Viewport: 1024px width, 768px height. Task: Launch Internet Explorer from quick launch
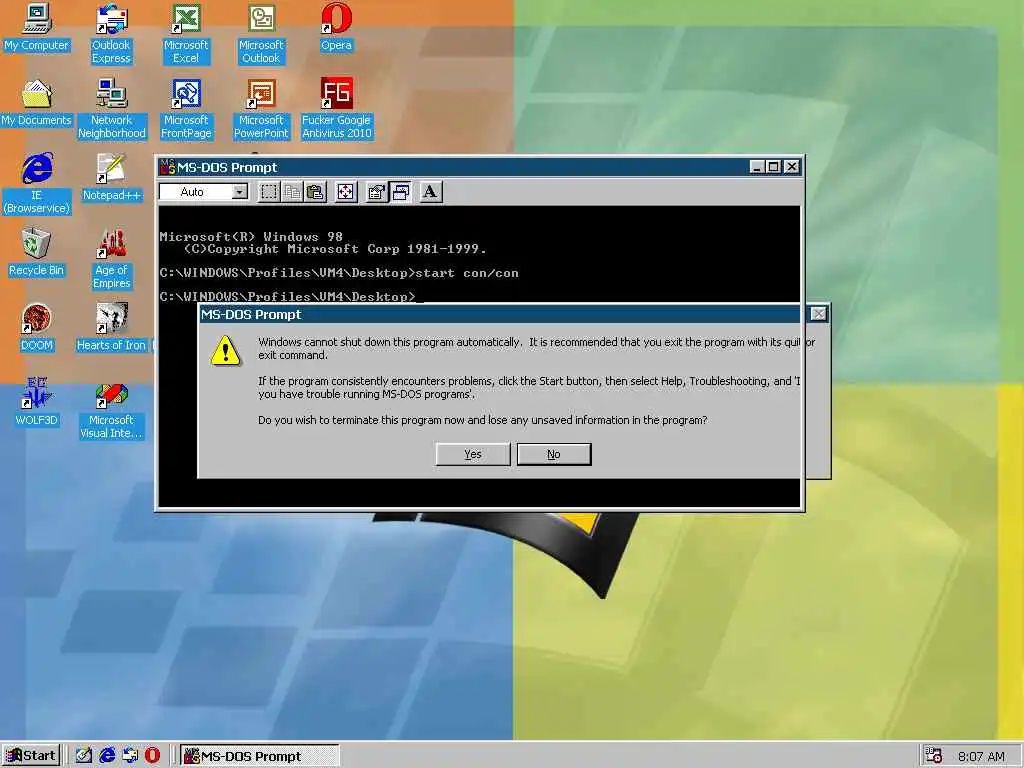(106, 756)
